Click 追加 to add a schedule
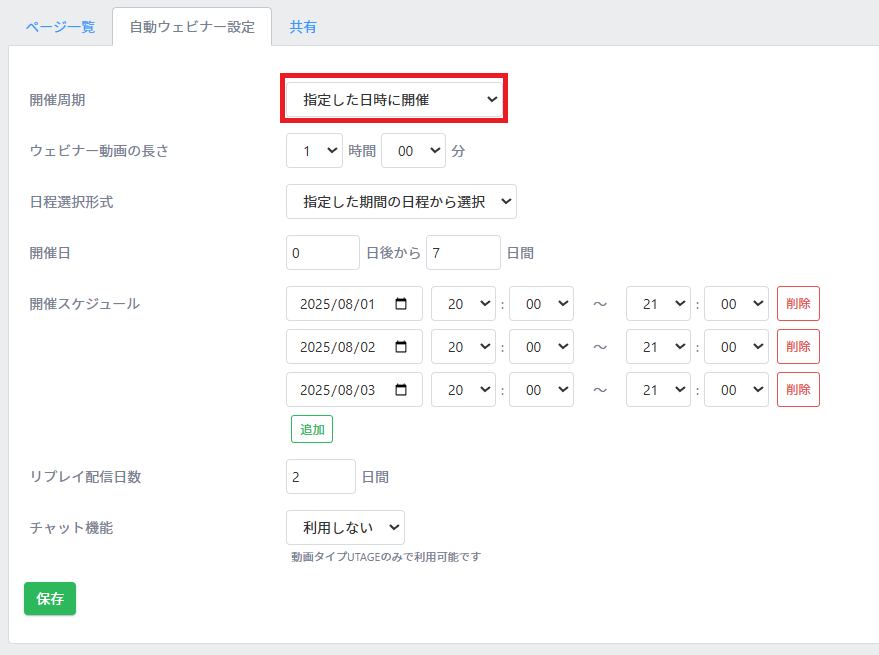This screenshot has height=655, width=879. point(312,429)
